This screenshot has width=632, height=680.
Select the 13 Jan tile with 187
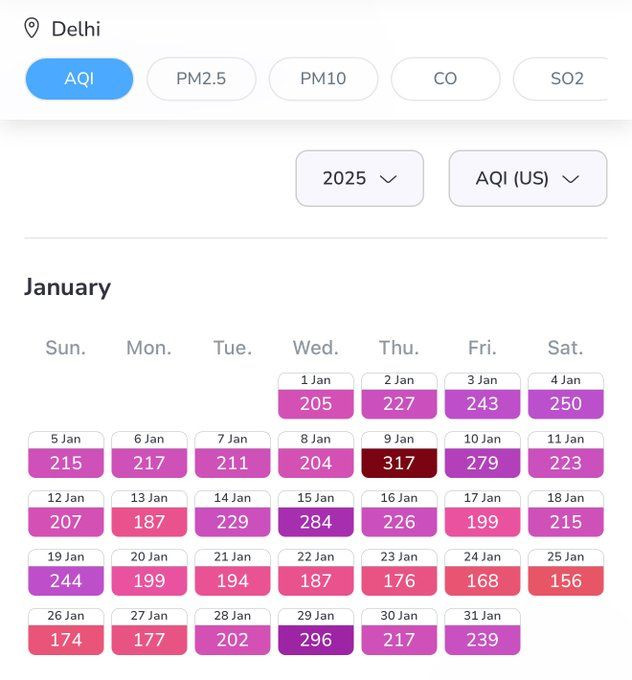point(149,513)
